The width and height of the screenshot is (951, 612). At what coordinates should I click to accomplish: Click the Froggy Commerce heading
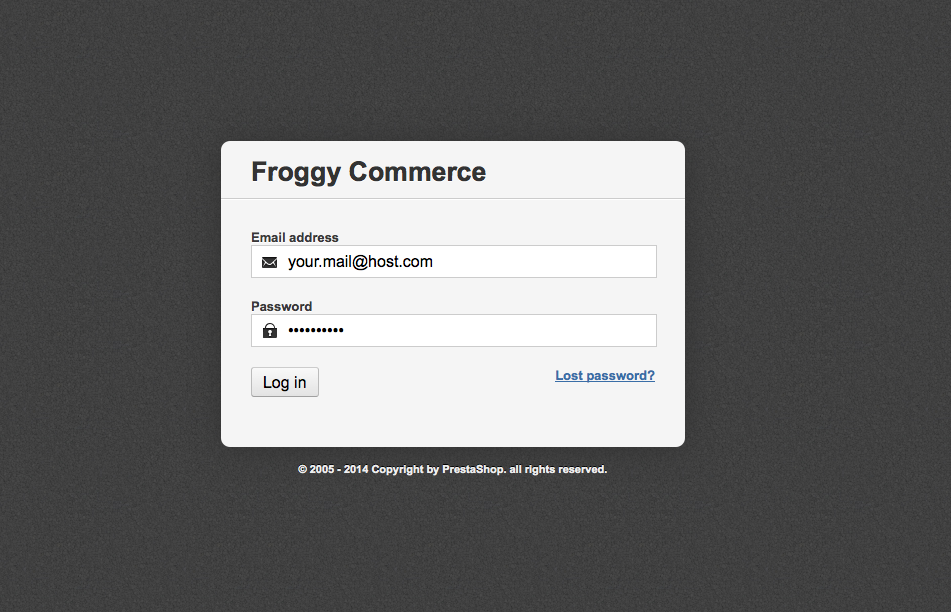(x=369, y=172)
